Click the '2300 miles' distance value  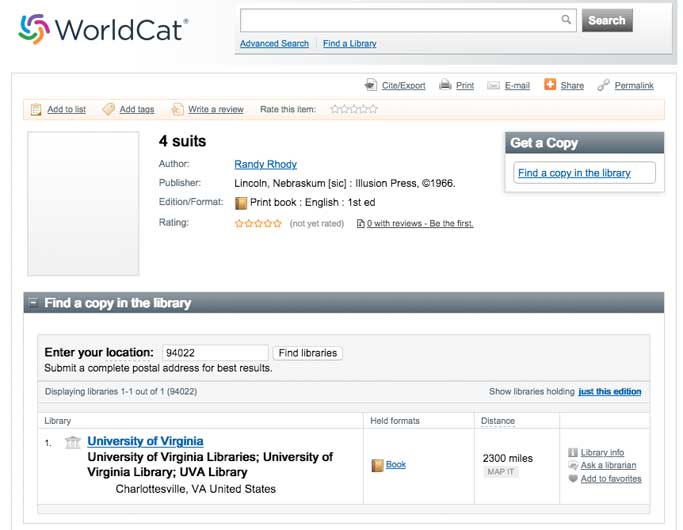[x=507, y=459]
